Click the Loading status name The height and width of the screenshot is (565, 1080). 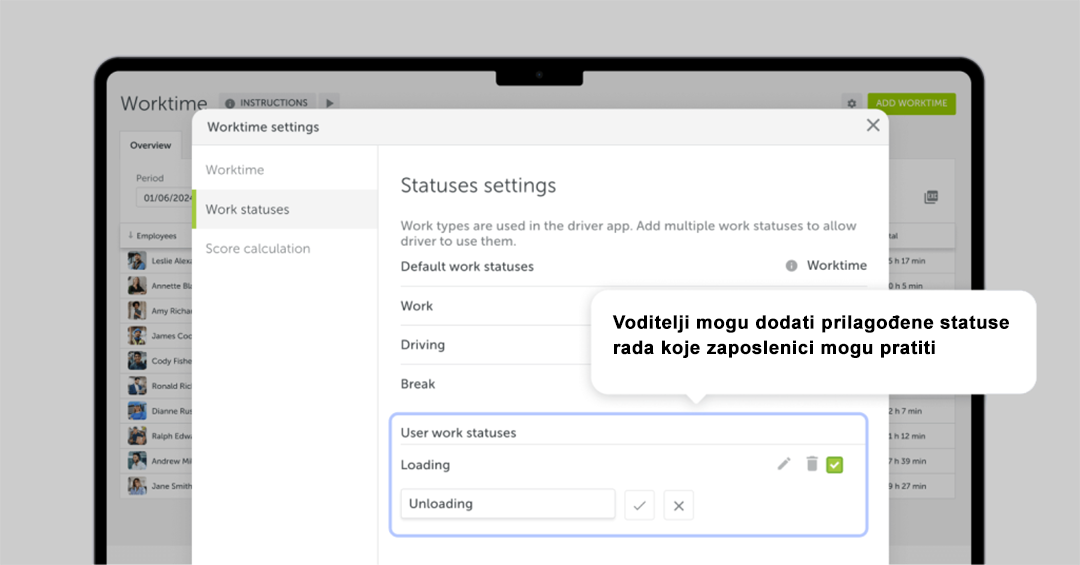pos(425,465)
